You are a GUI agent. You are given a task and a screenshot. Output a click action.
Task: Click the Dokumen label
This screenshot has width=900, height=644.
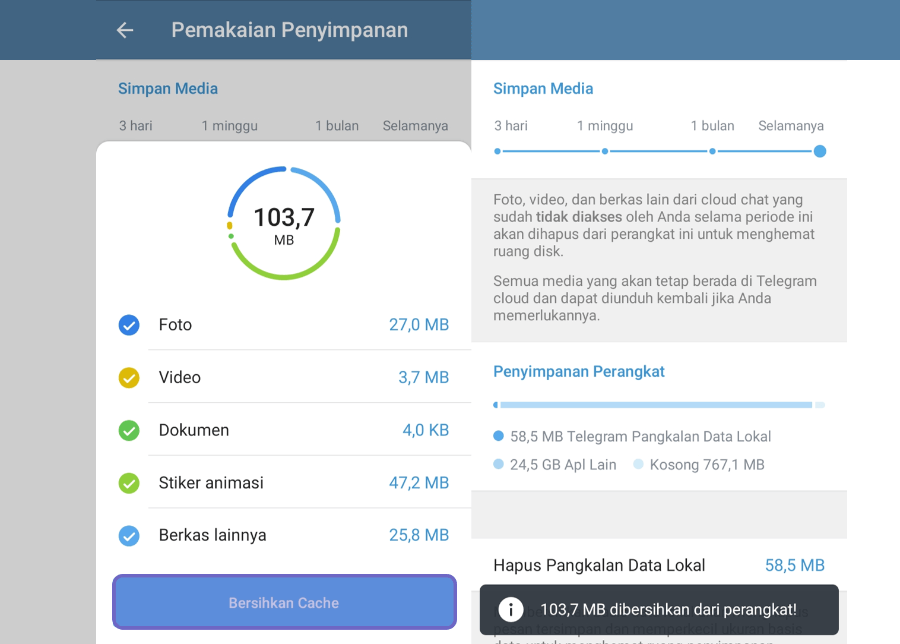tap(194, 430)
